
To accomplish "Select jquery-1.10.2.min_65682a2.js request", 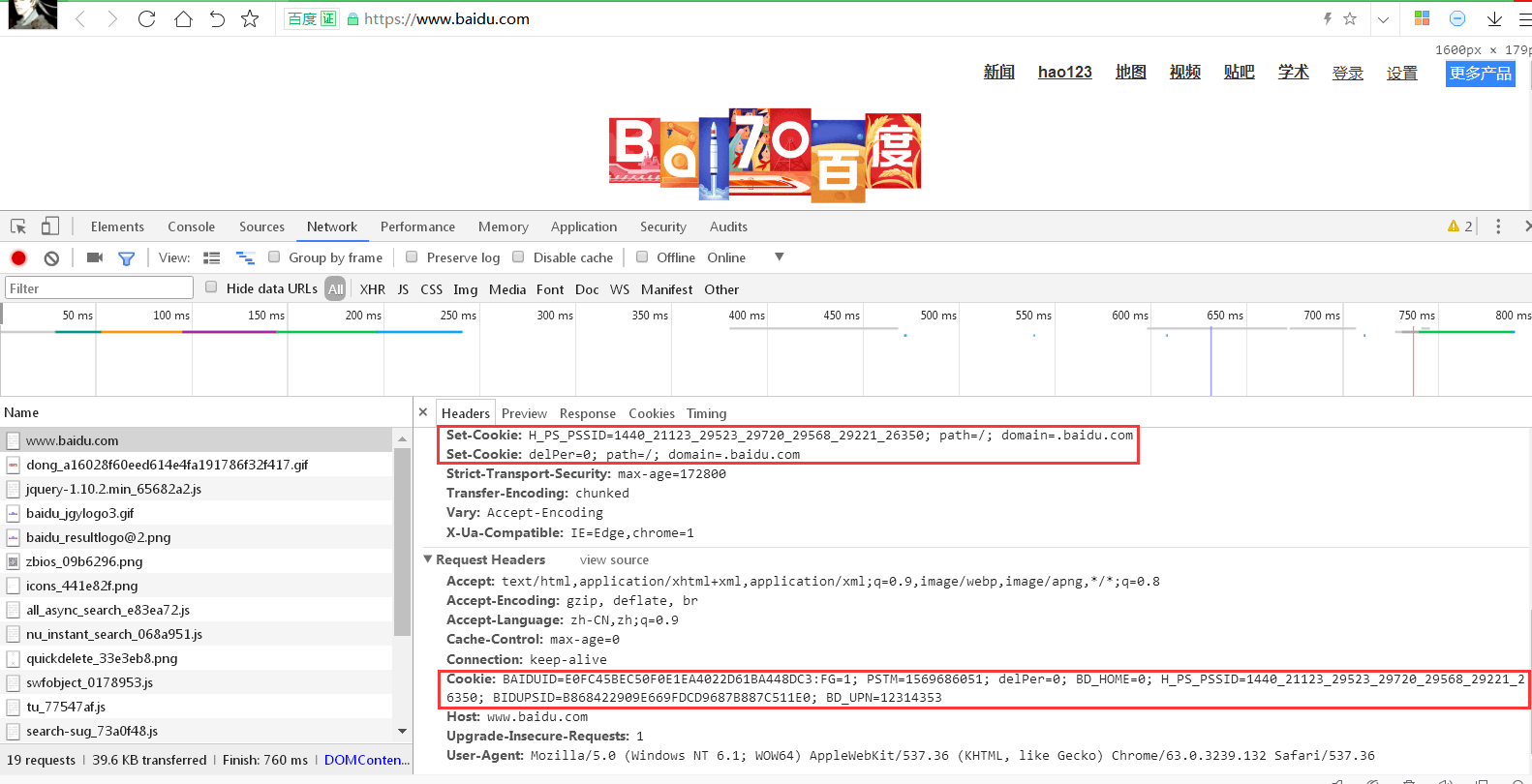I will pyautogui.click(x=197, y=489).
